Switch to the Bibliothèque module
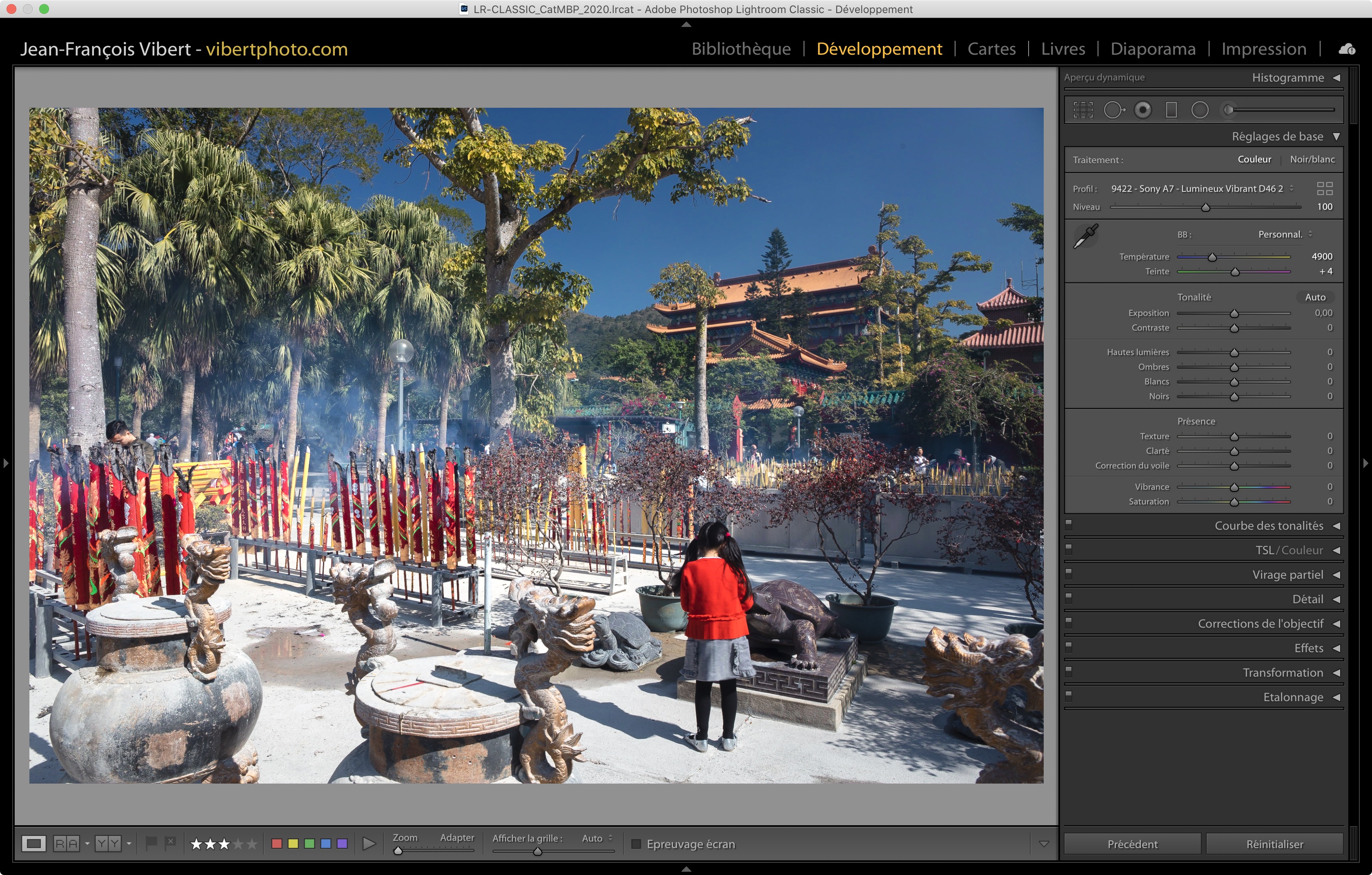This screenshot has width=1372, height=875. [x=741, y=49]
